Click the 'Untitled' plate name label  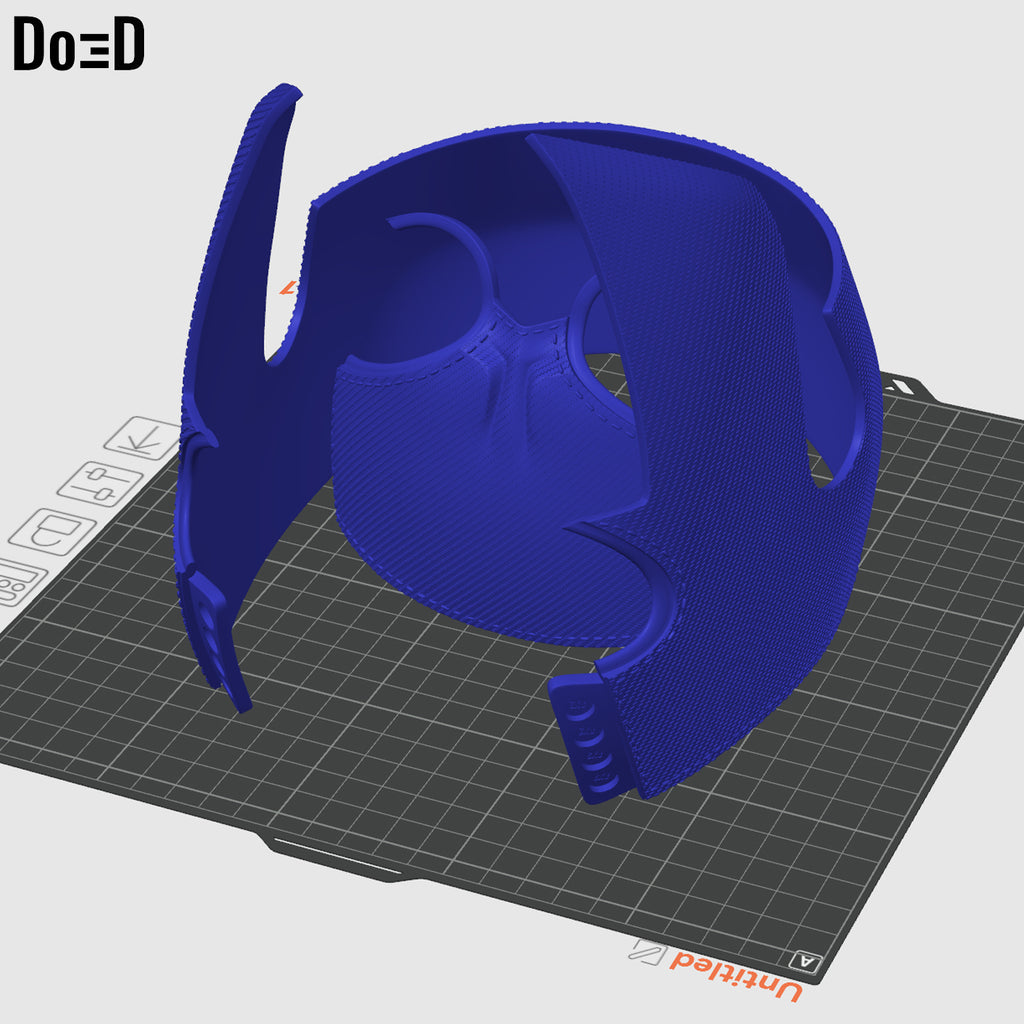736,977
